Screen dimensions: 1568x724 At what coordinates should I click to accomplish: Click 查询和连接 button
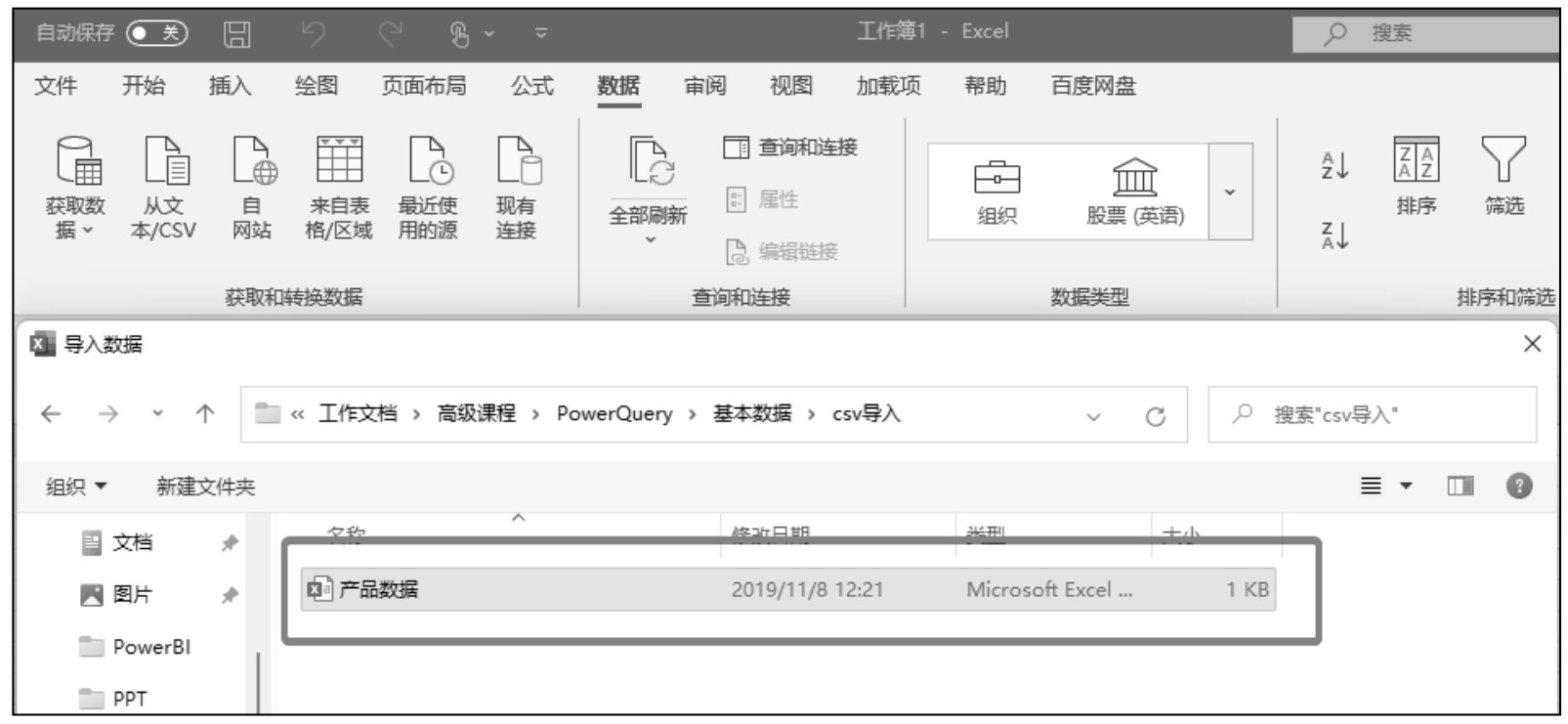(790, 148)
